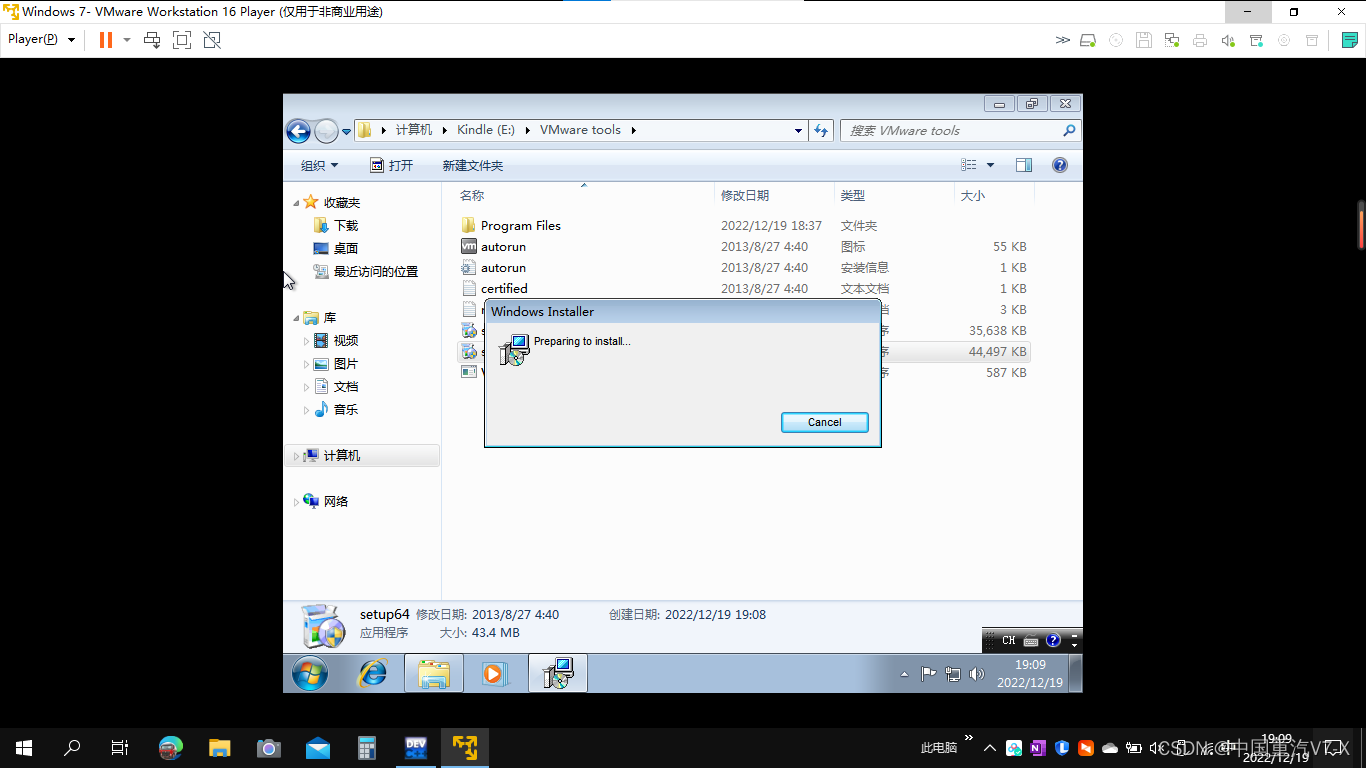
Task: Open Windows Media Player from Win7 taskbar
Action: pos(494,674)
